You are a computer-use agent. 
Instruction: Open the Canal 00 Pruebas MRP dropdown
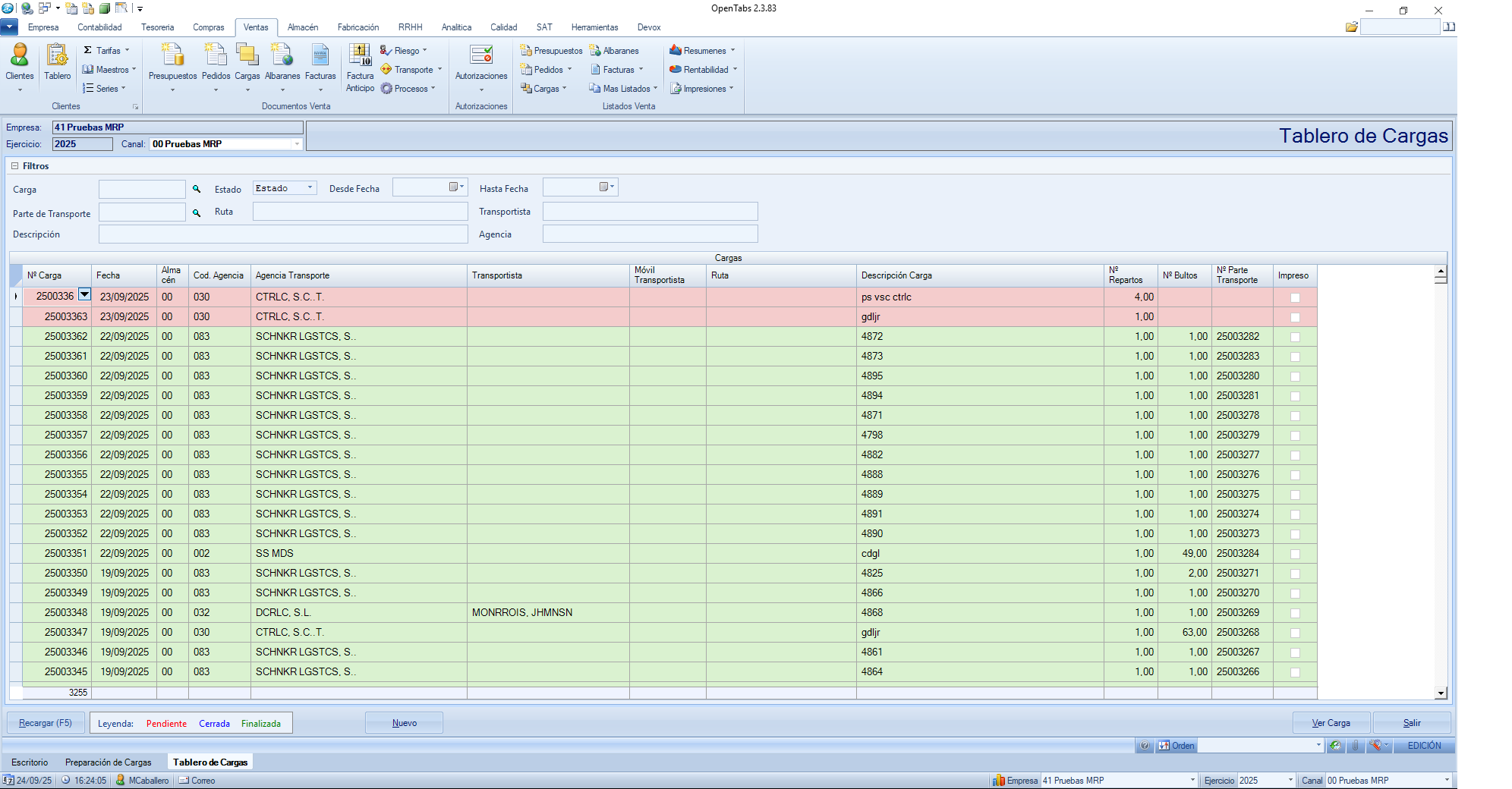[297, 144]
